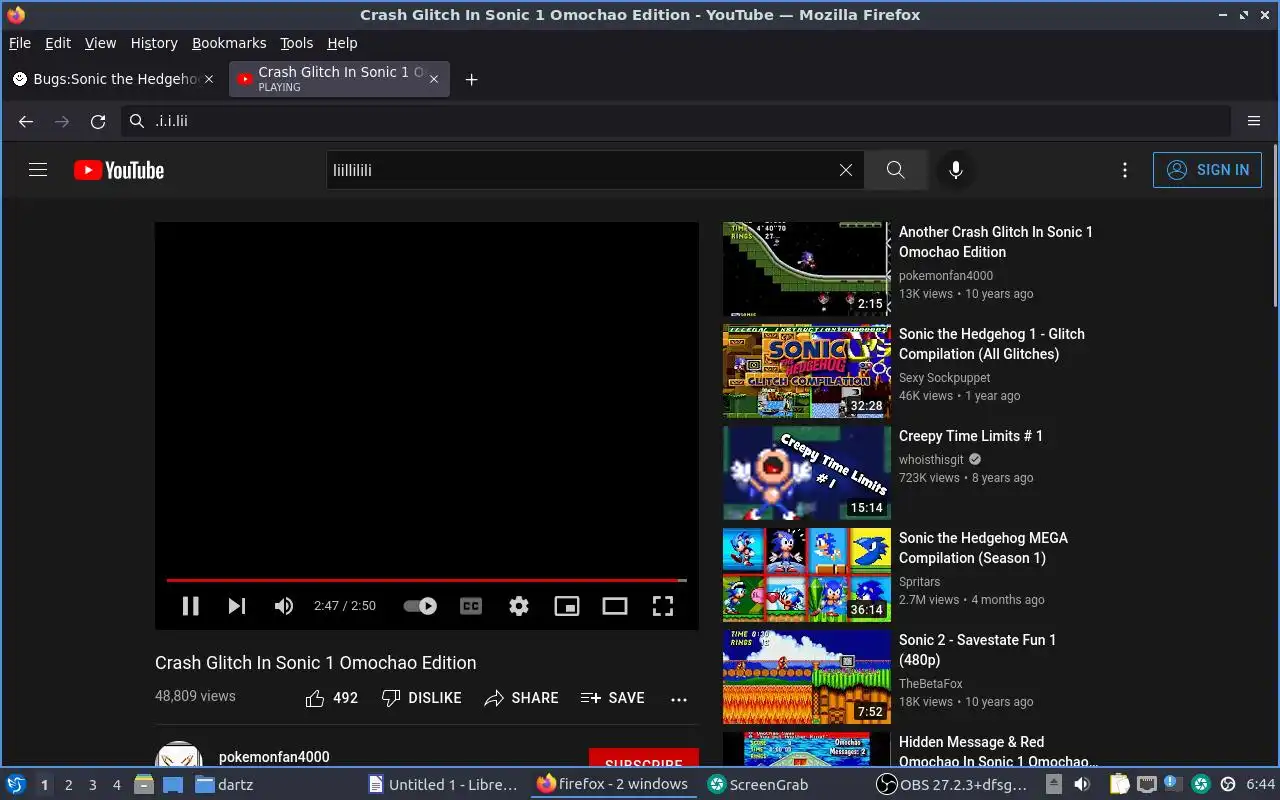
Task: Open player settings gear icon
Action: [519, 606]
